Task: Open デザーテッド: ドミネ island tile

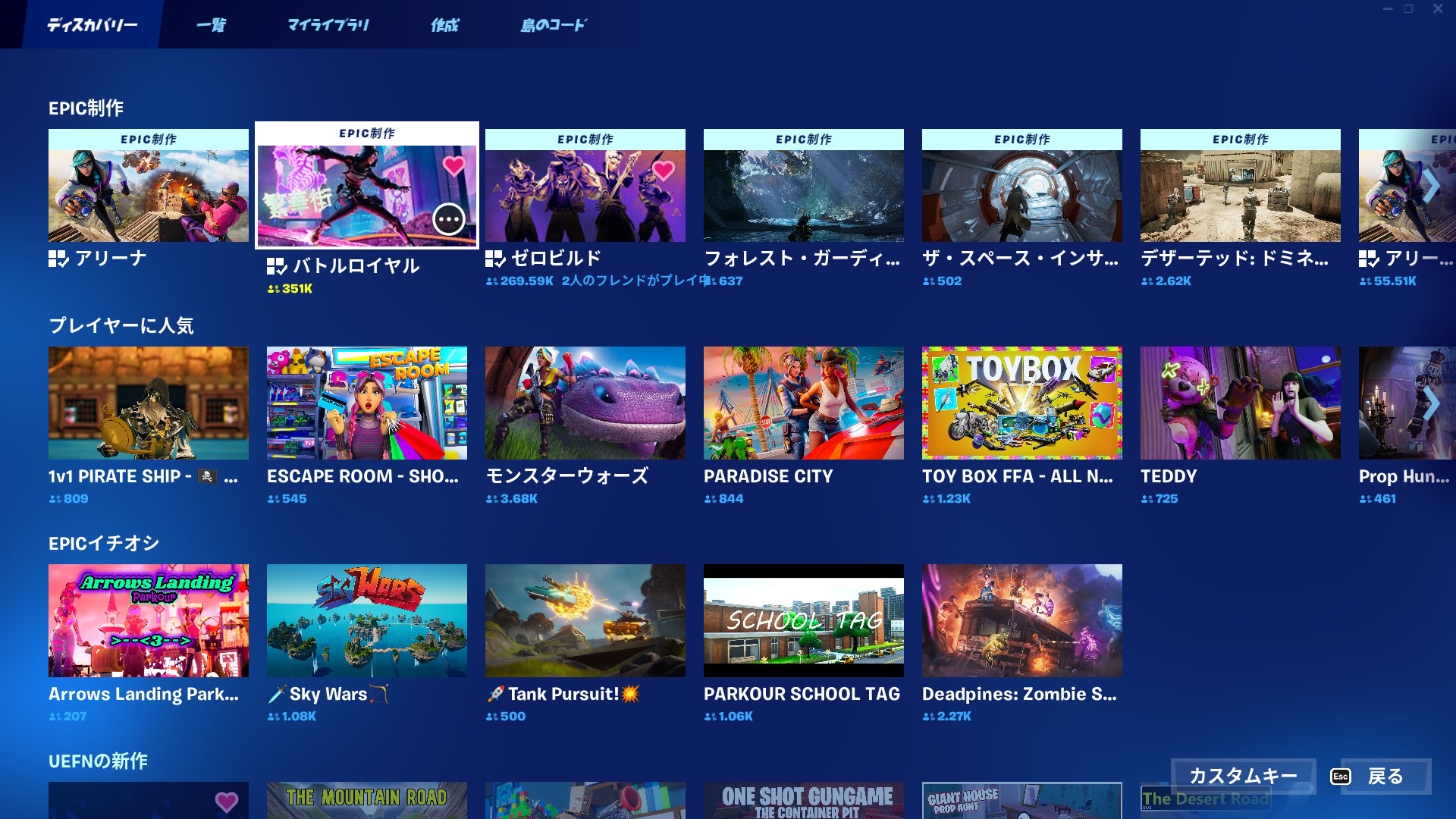Action: pyautogui.click(x=1241, y=186)
